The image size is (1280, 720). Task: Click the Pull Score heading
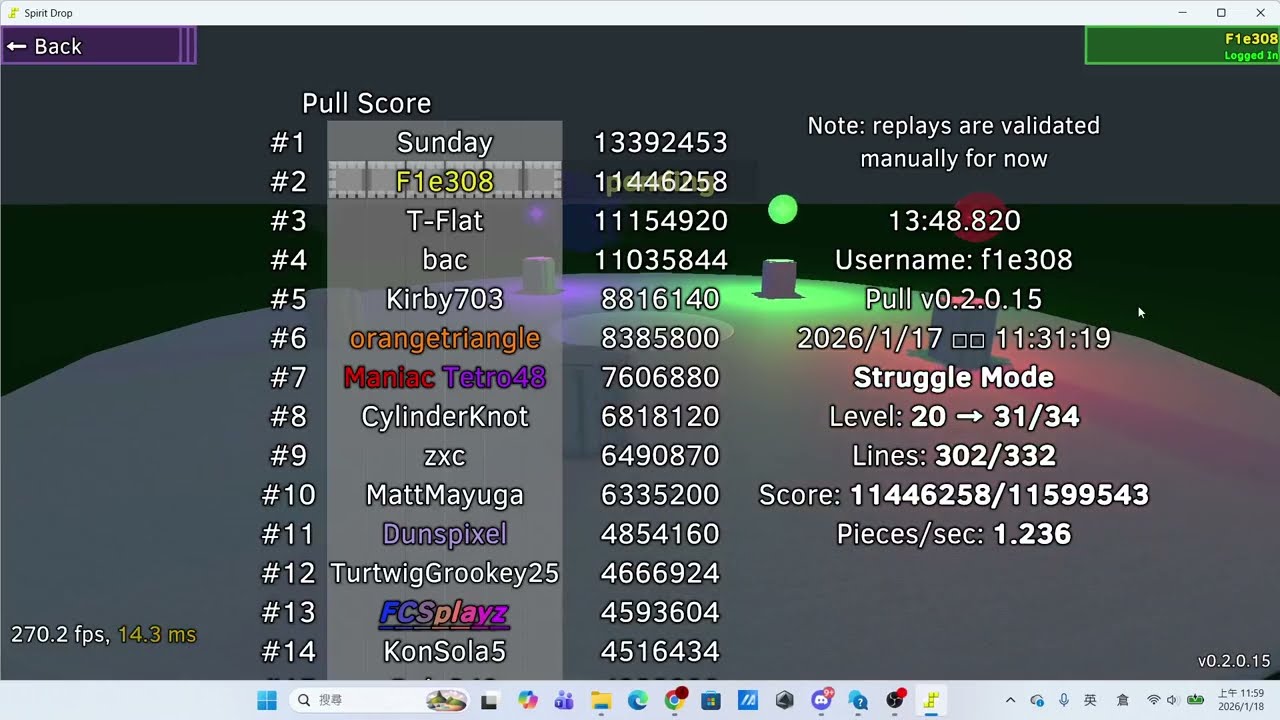point(367,103)
